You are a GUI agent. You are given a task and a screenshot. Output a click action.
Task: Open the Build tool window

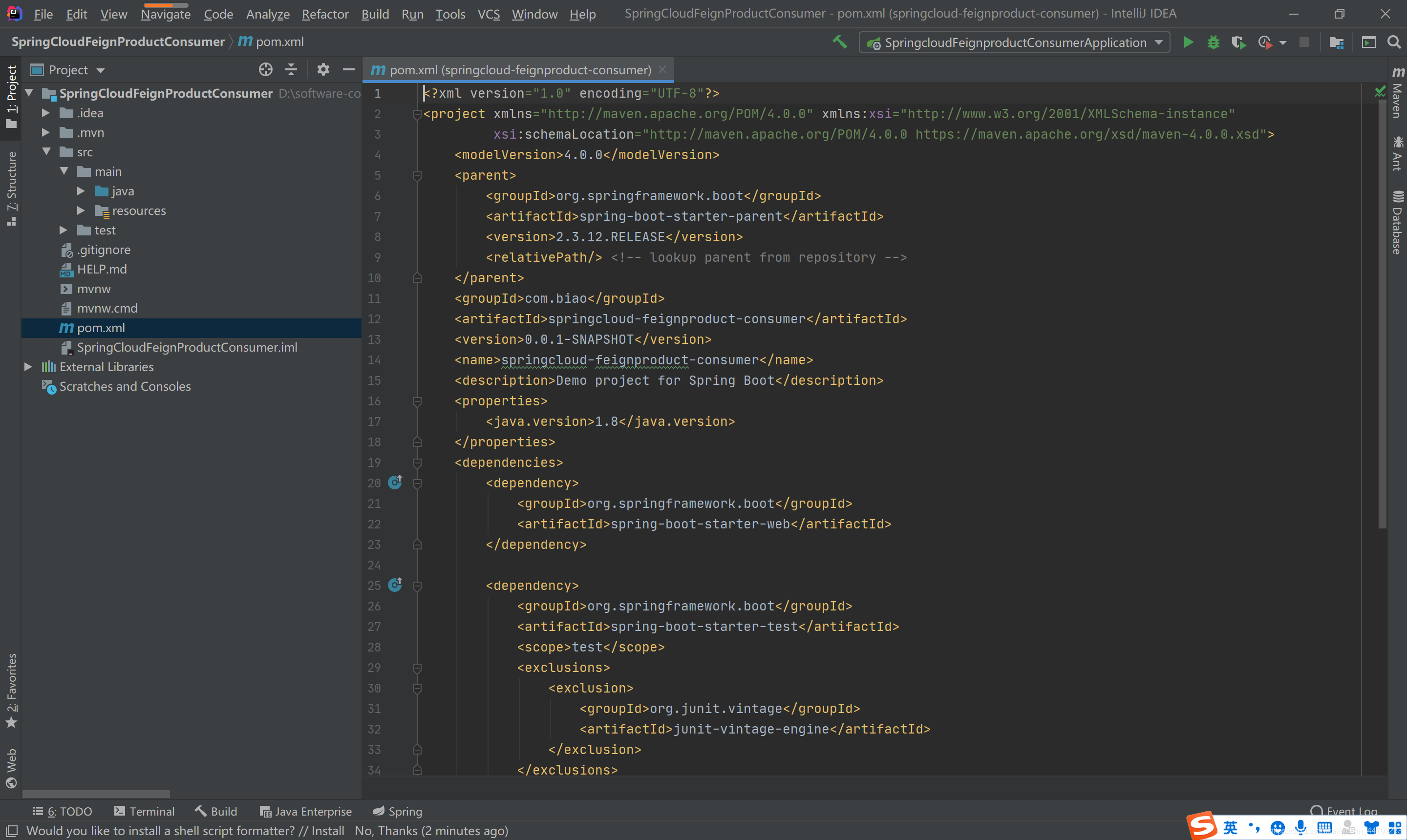216,811
